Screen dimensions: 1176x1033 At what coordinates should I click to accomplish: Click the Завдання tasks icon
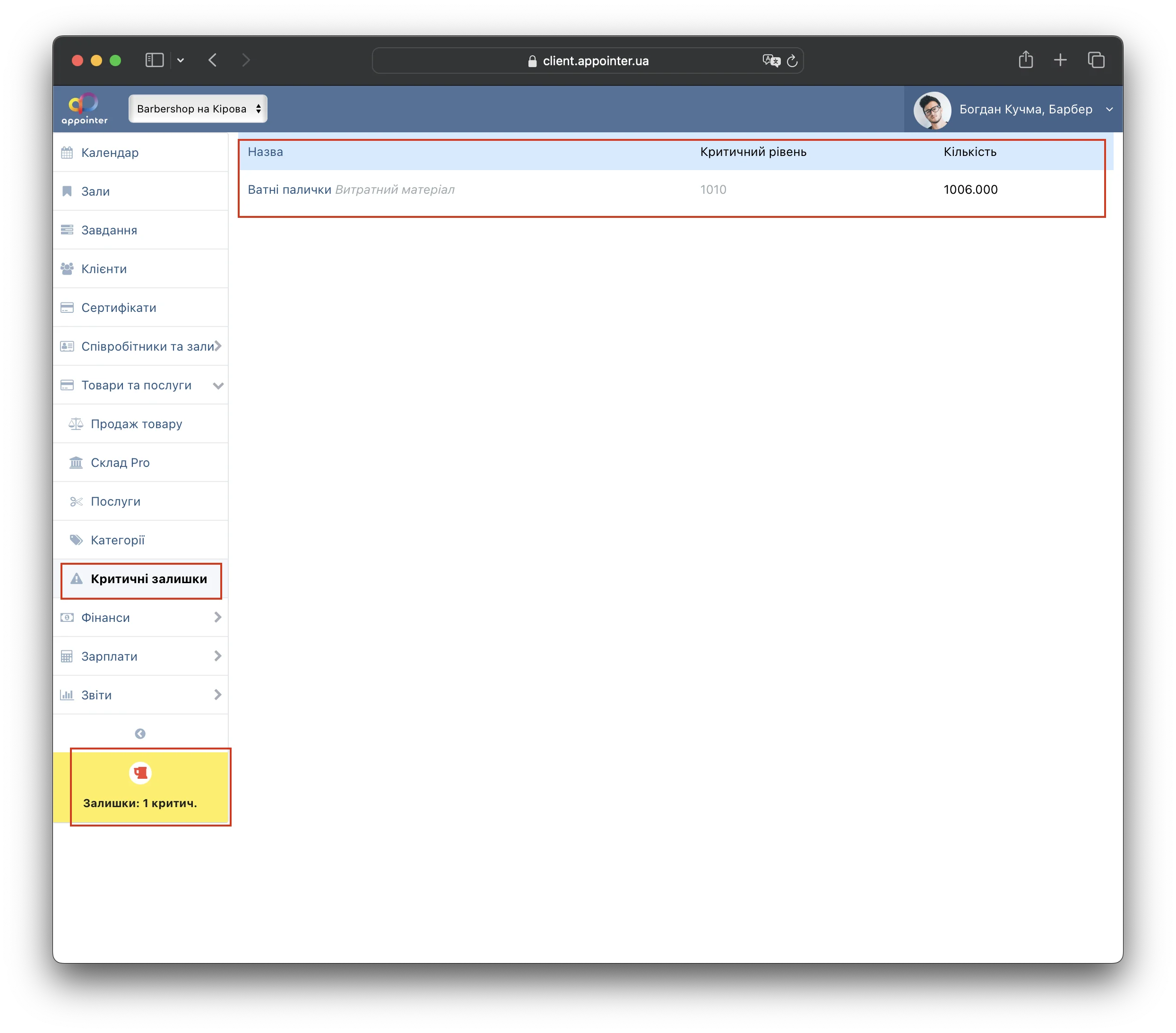point(67,230)
